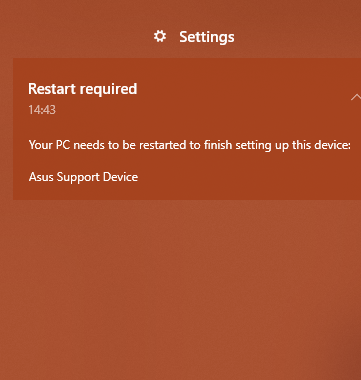
Task: Open the Restart required notification title
Action: coord(83,89)
